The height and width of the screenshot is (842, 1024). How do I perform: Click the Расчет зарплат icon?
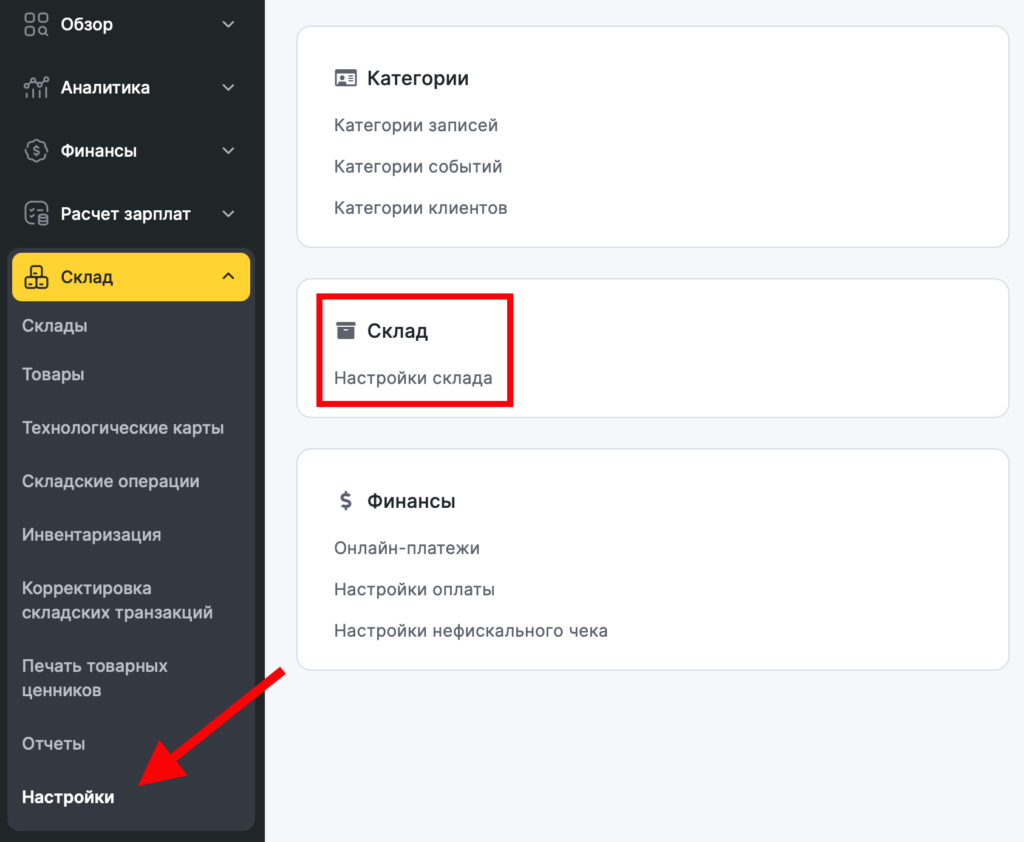pos(36,214)
